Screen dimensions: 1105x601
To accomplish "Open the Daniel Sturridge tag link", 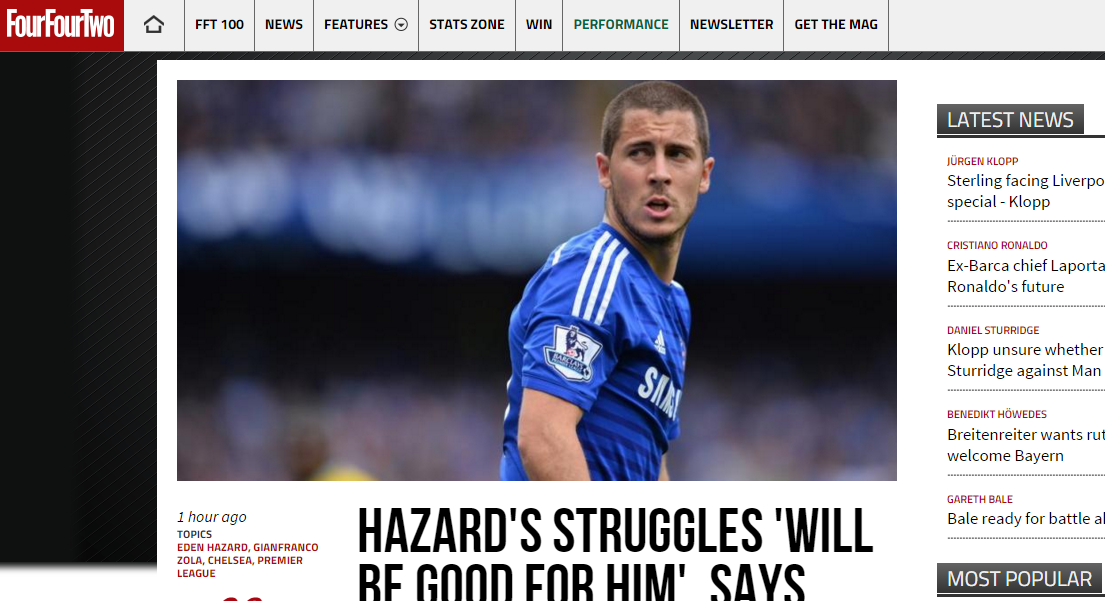I will click(993, 330).
